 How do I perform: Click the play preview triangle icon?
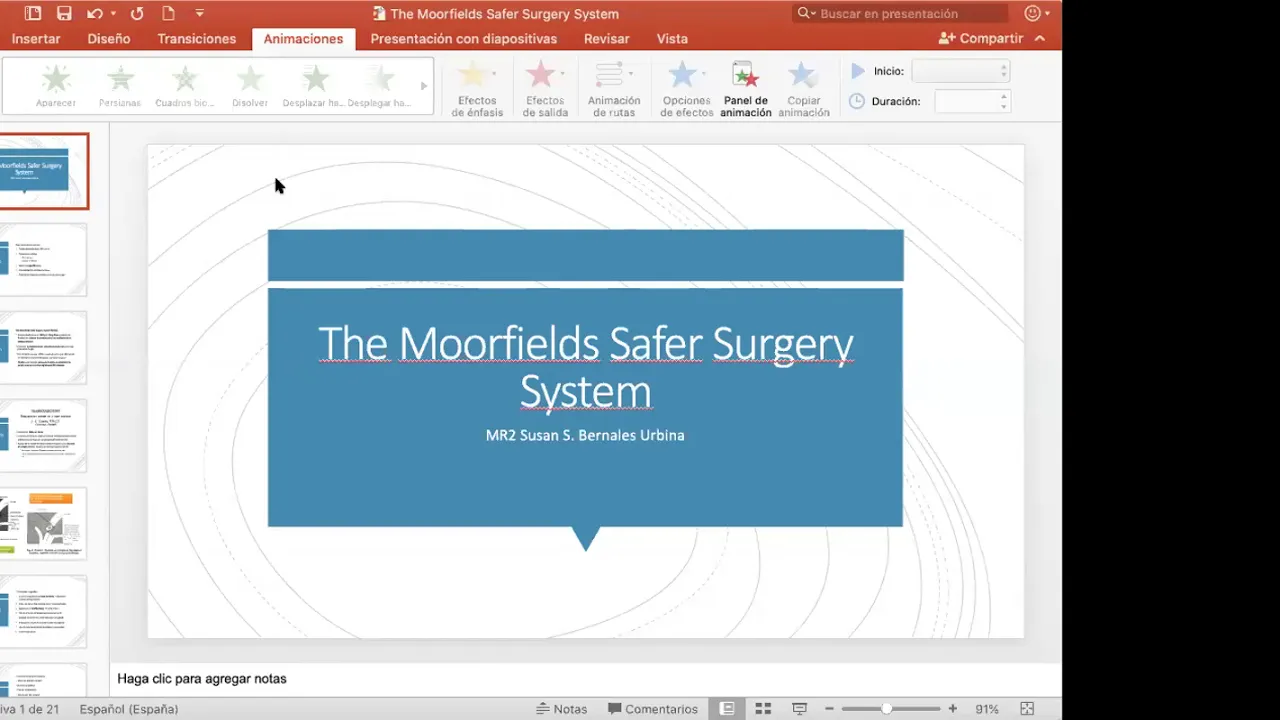pyautogui.click(x=858, y=71)
